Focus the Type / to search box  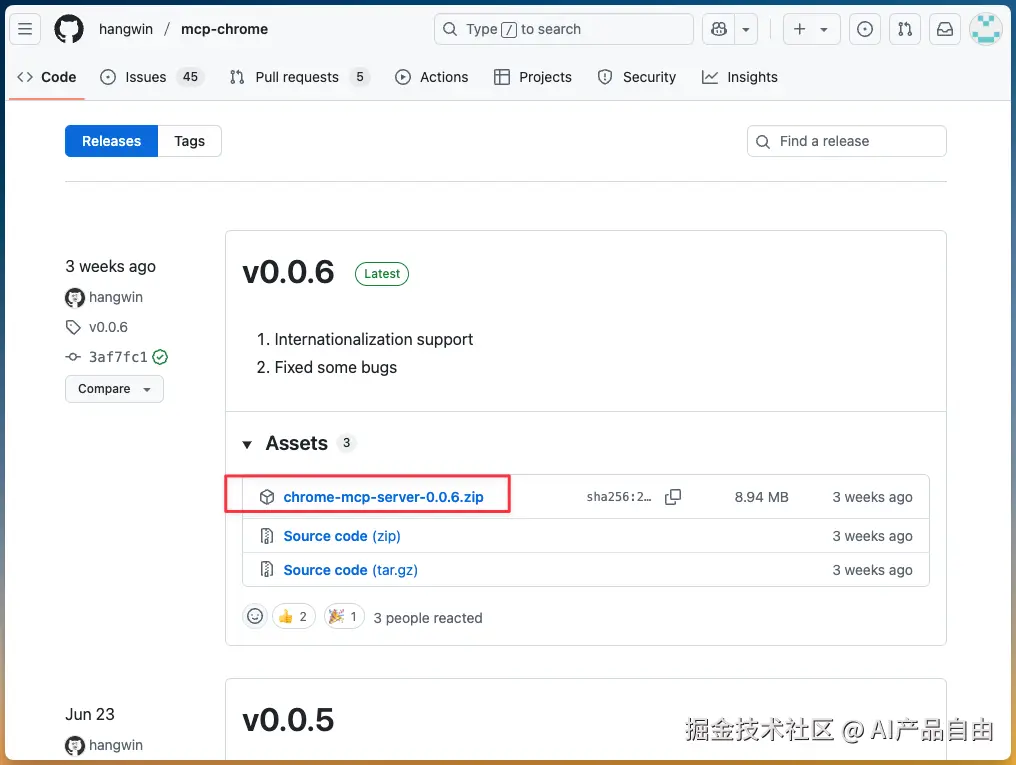[564, 29]
